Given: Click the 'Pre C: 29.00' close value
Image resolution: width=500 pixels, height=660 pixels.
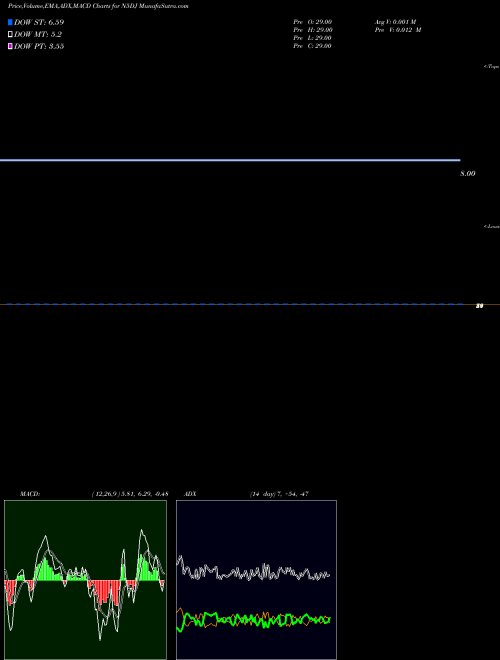Looking at the screenshot, I should (312, 46).
